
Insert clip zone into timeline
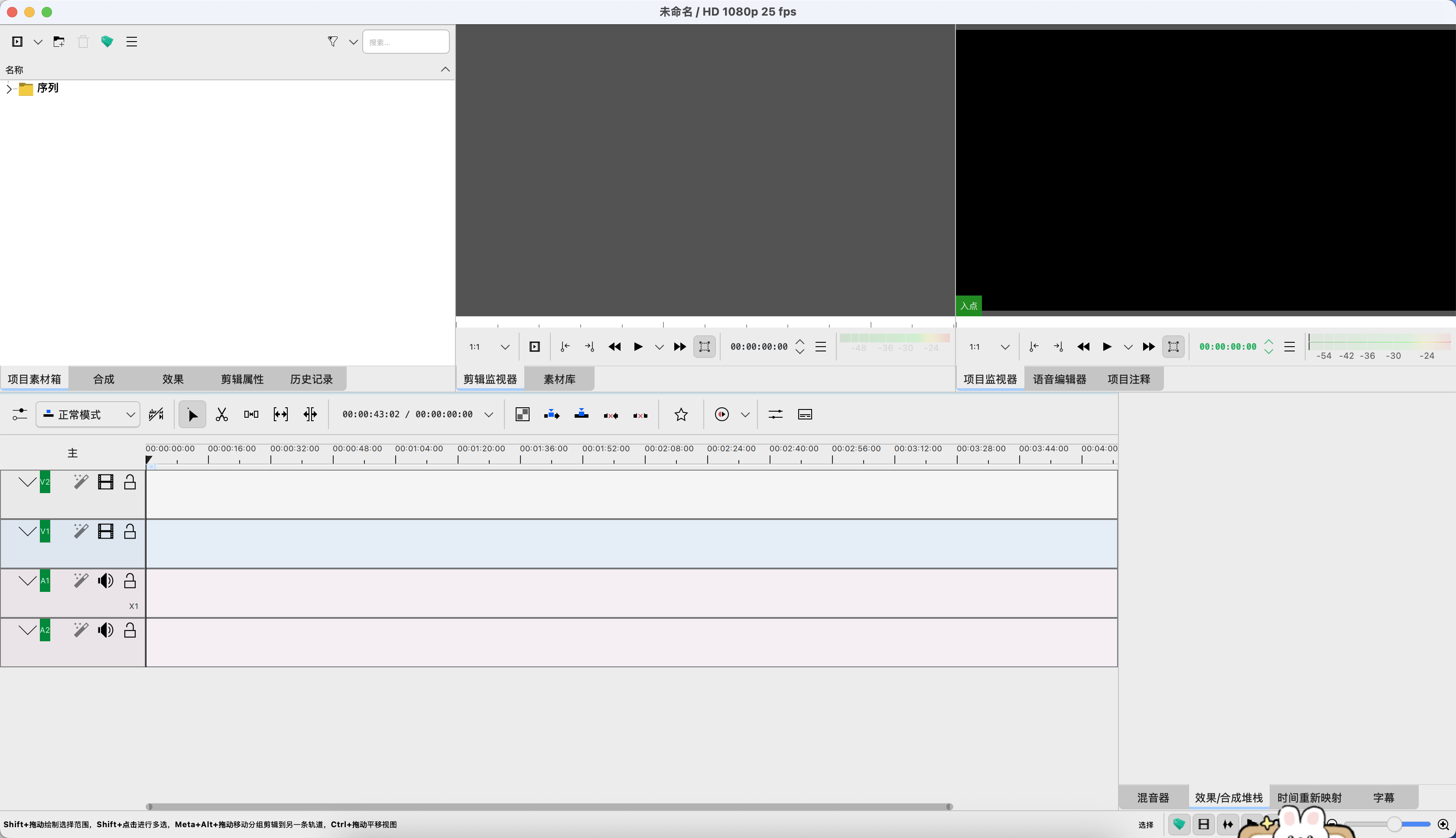pyautogui.click(x=551, y=414)
